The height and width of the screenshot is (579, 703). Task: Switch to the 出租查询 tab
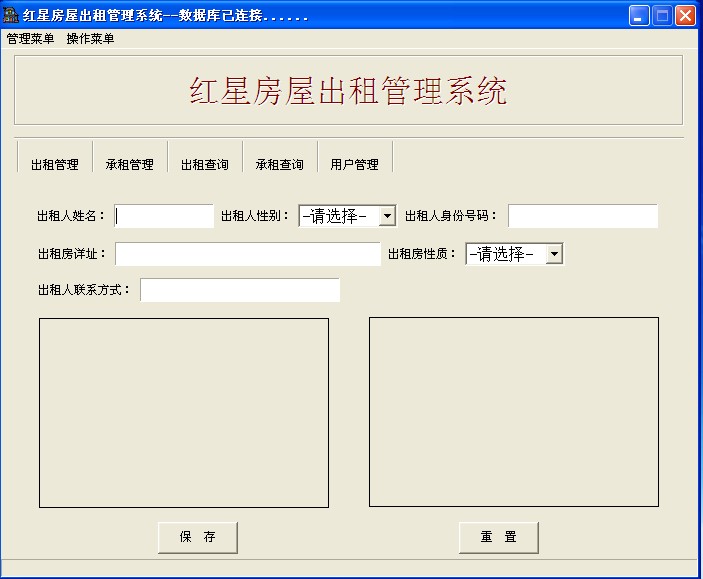click(x=204, y=164)
